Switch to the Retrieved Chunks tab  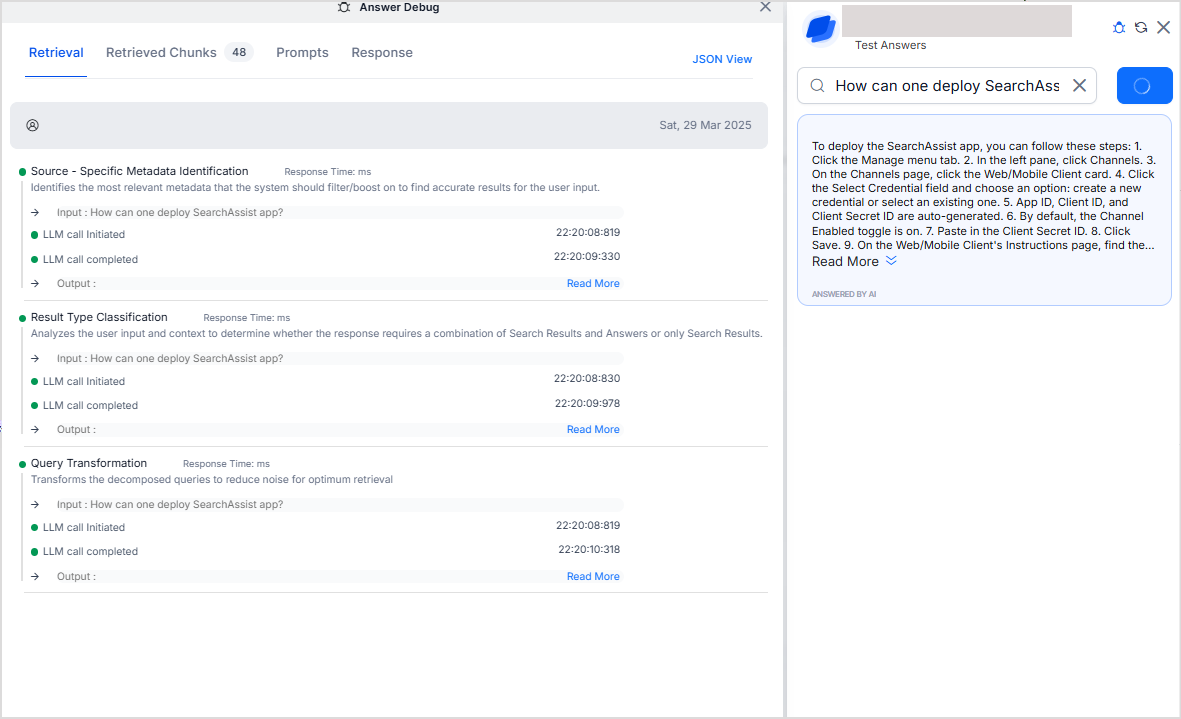(161, 53)
